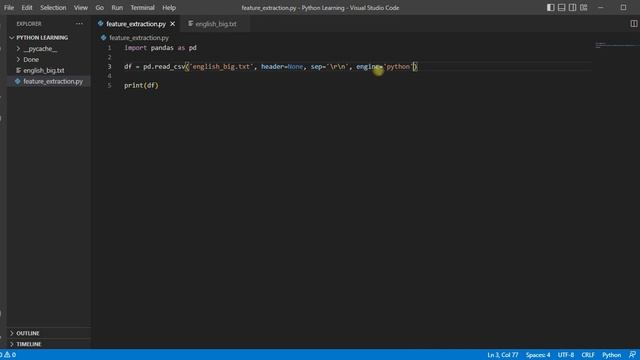Click the Python file icon on feature_extraction.py tab
Image resolution: width=640 pixels, height=360 pixels.
click(100, 24)
